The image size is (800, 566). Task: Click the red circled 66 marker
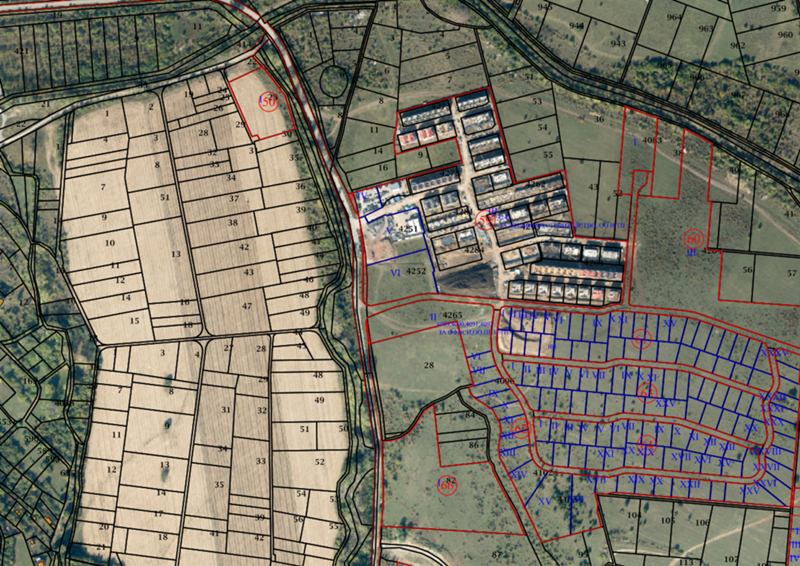point(447,486)
